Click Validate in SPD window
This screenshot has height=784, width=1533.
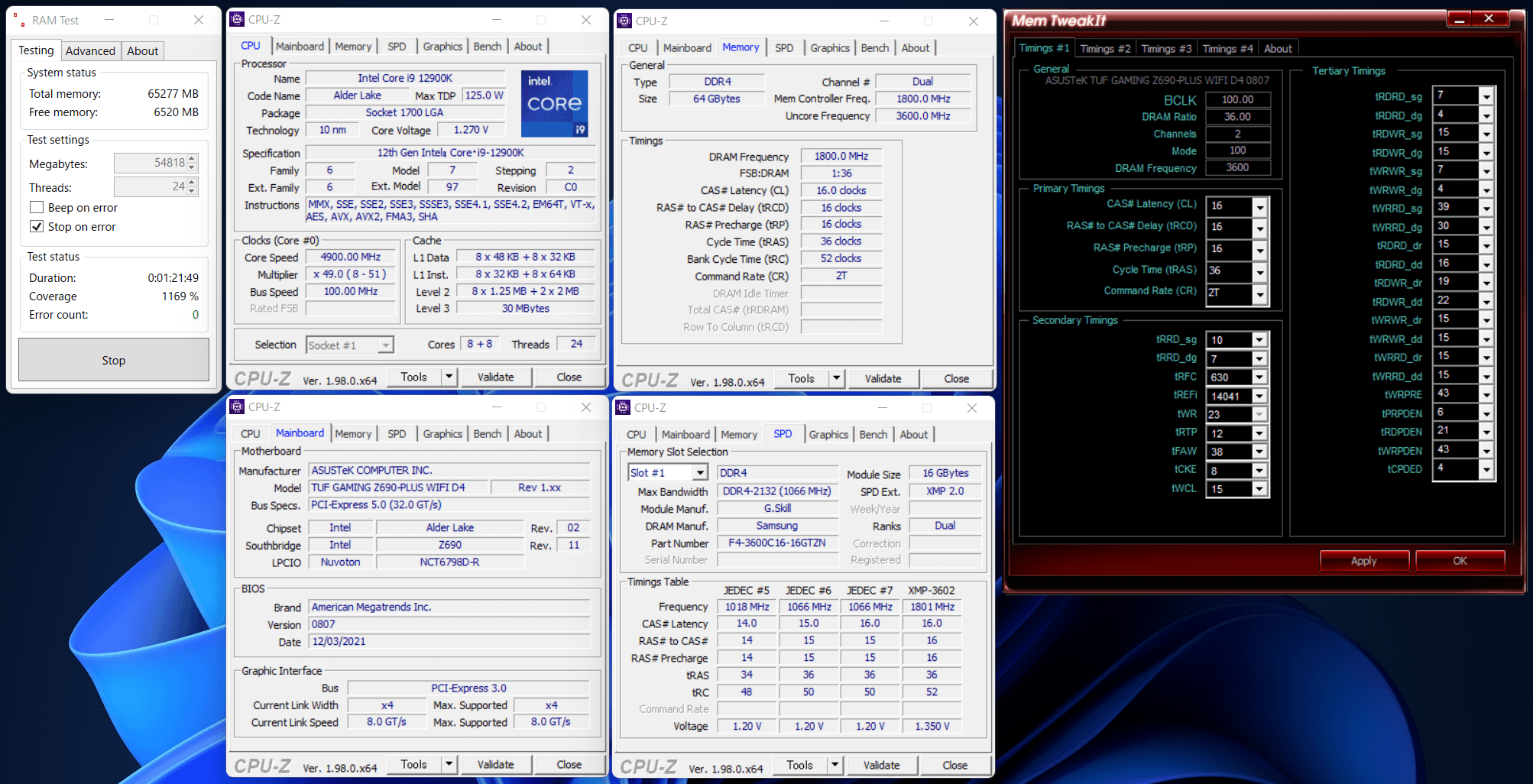(x=881, y=765)
